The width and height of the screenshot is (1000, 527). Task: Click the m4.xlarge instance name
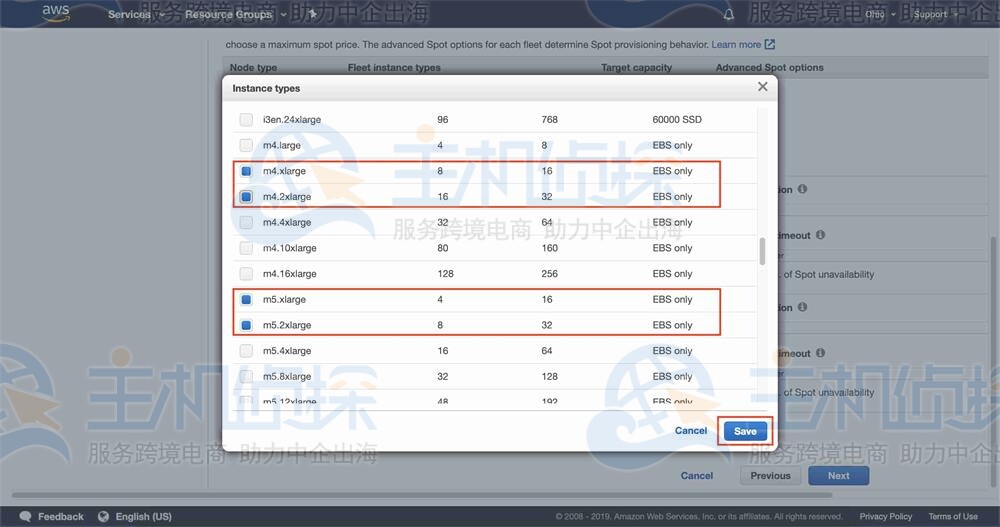[284, 171]
